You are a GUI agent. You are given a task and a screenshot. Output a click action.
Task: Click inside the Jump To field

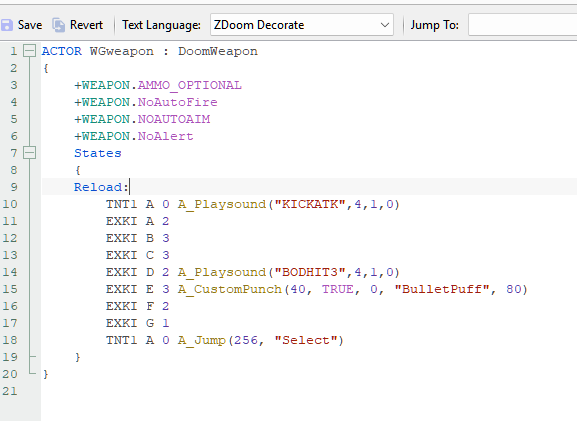[x=523, y=25]
